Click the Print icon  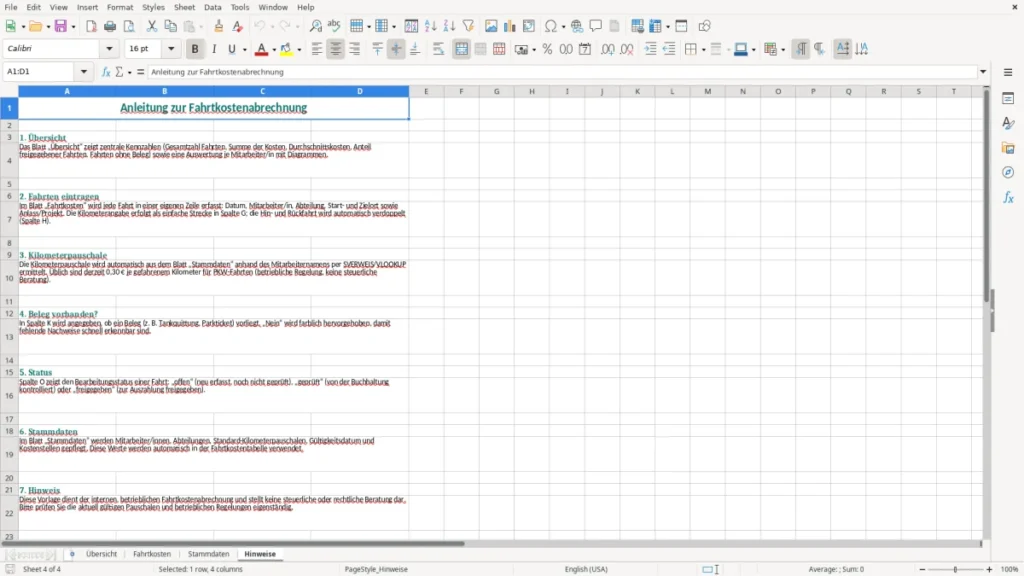110,26
